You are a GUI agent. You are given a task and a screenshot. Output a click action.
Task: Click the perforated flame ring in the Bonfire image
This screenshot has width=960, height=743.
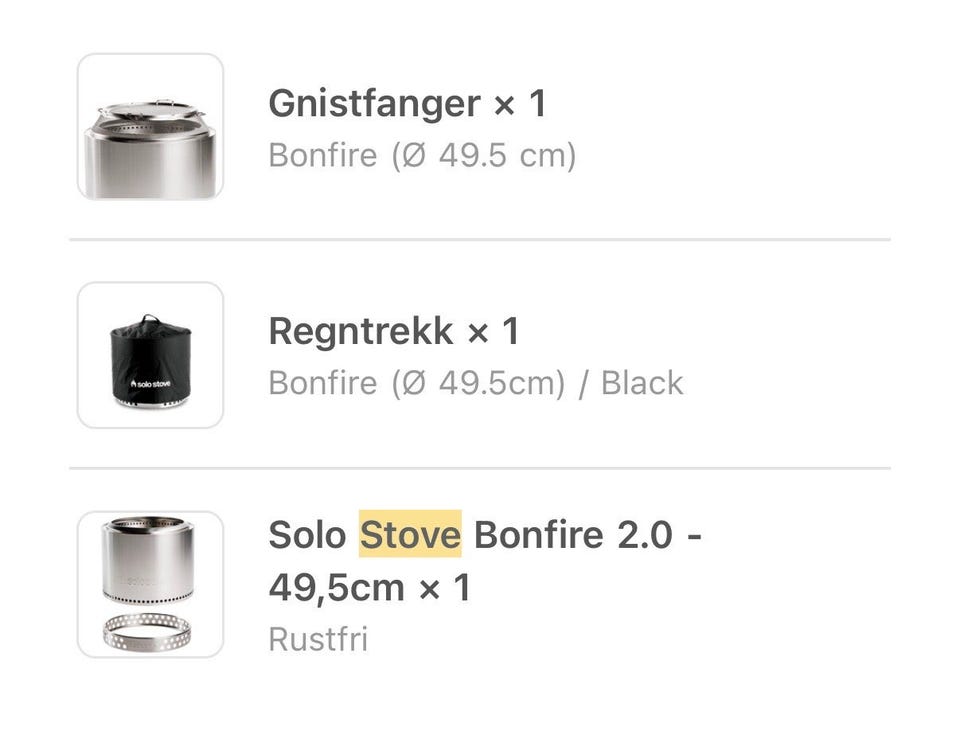point(147,632)
